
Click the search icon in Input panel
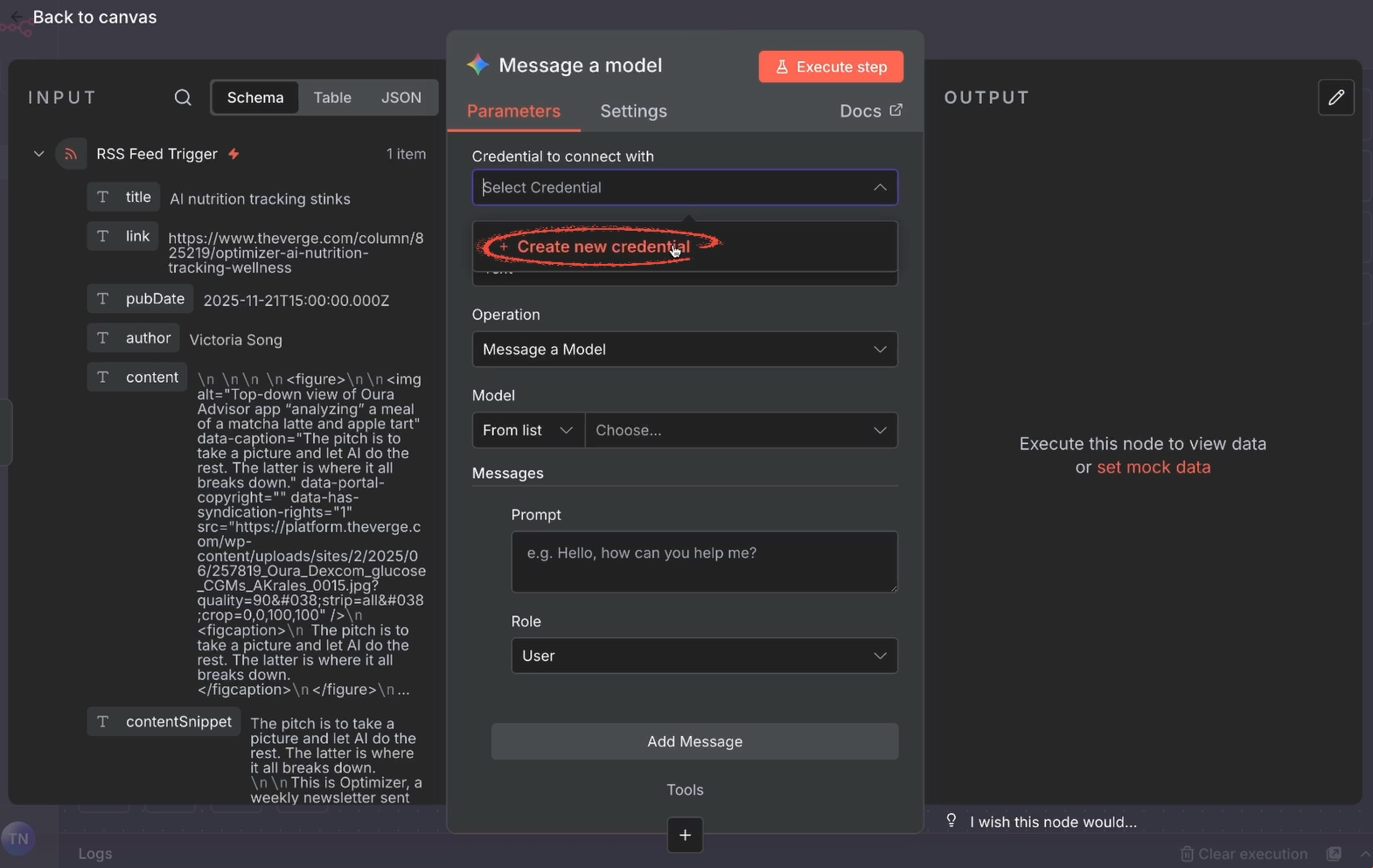click(x=183, y=97)
